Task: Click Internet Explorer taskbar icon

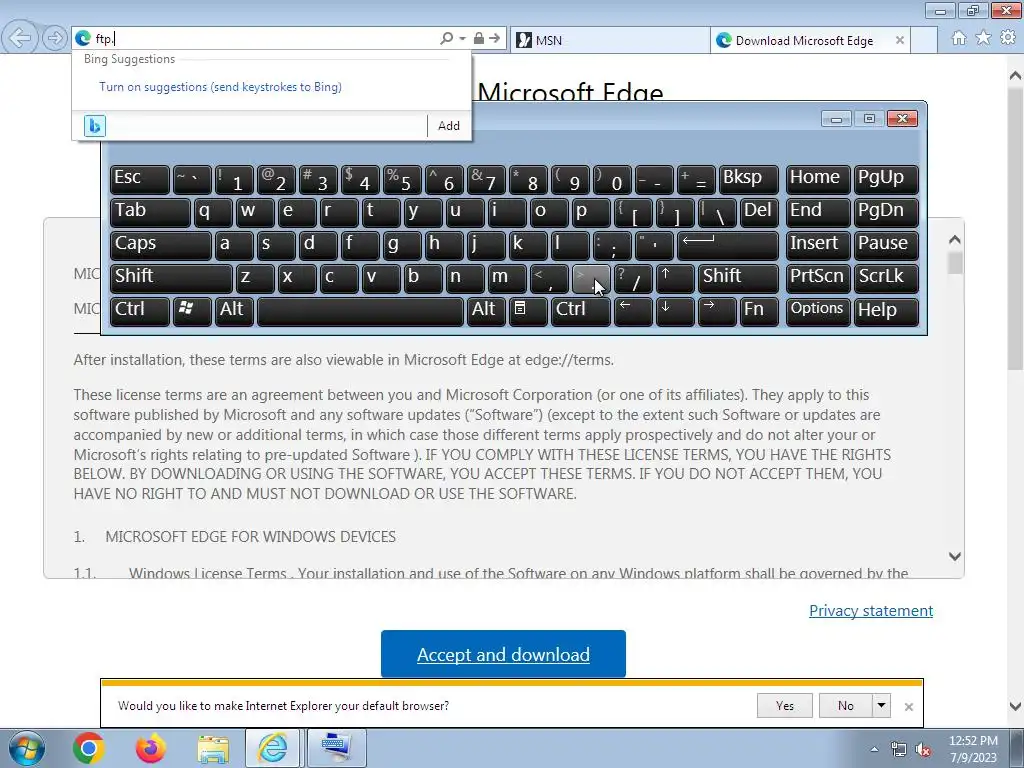Action: 273,748
